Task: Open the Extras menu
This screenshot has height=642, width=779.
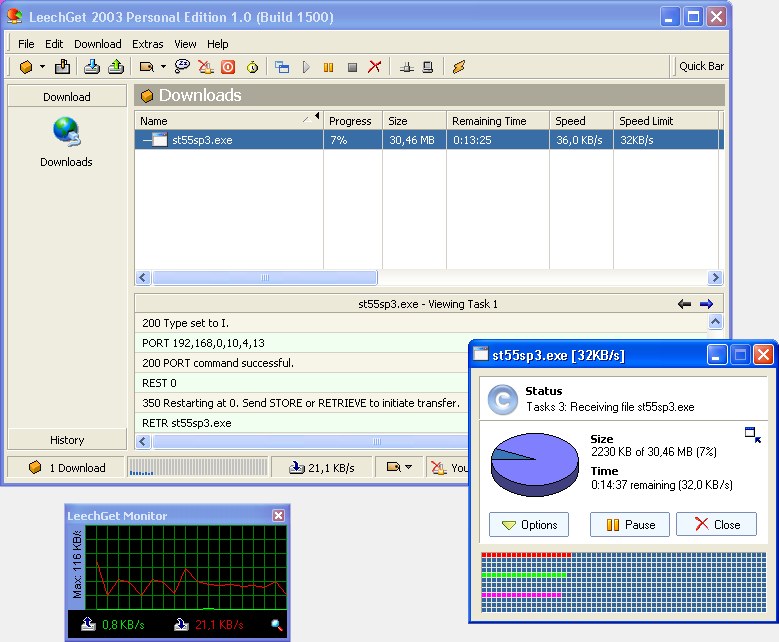Action: pos(147,44)
